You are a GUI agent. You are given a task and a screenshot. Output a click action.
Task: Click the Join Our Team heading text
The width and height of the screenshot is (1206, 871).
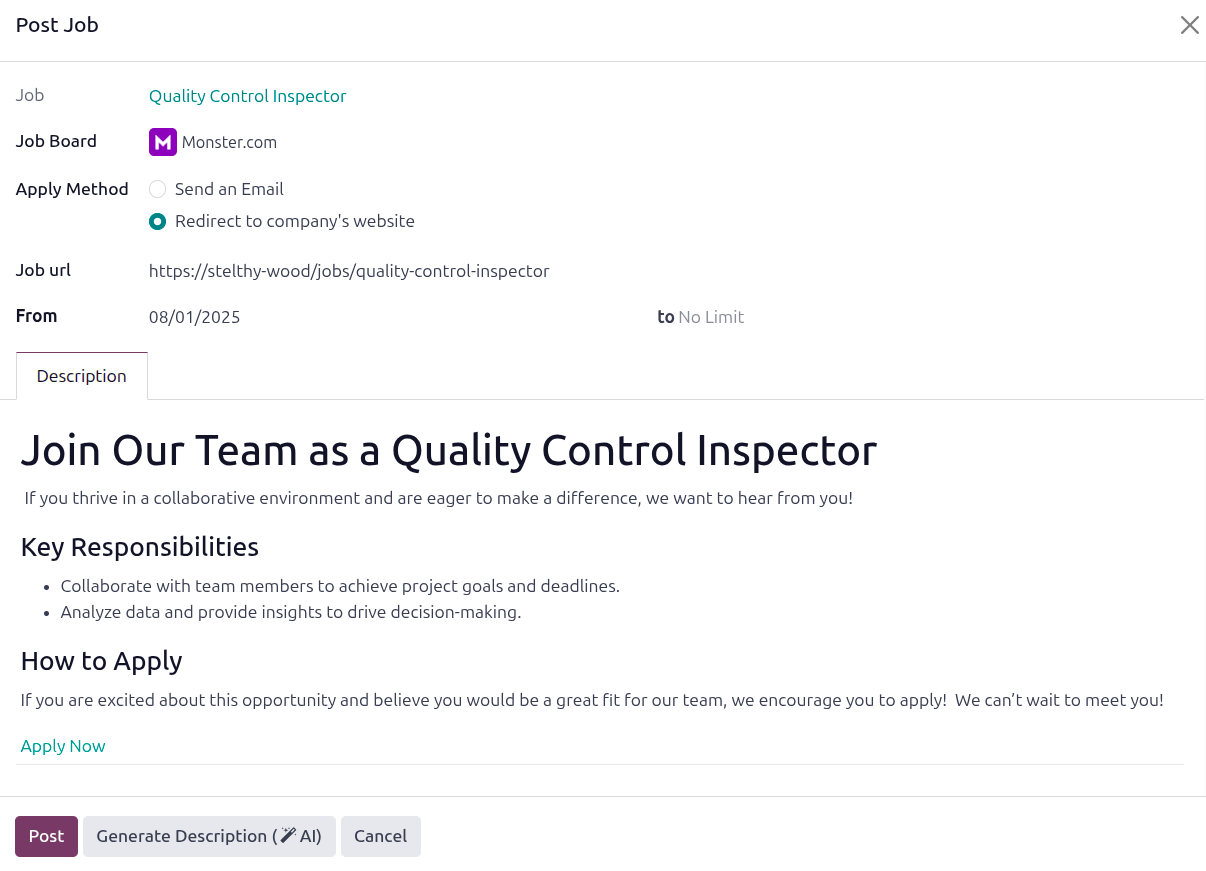448,450
